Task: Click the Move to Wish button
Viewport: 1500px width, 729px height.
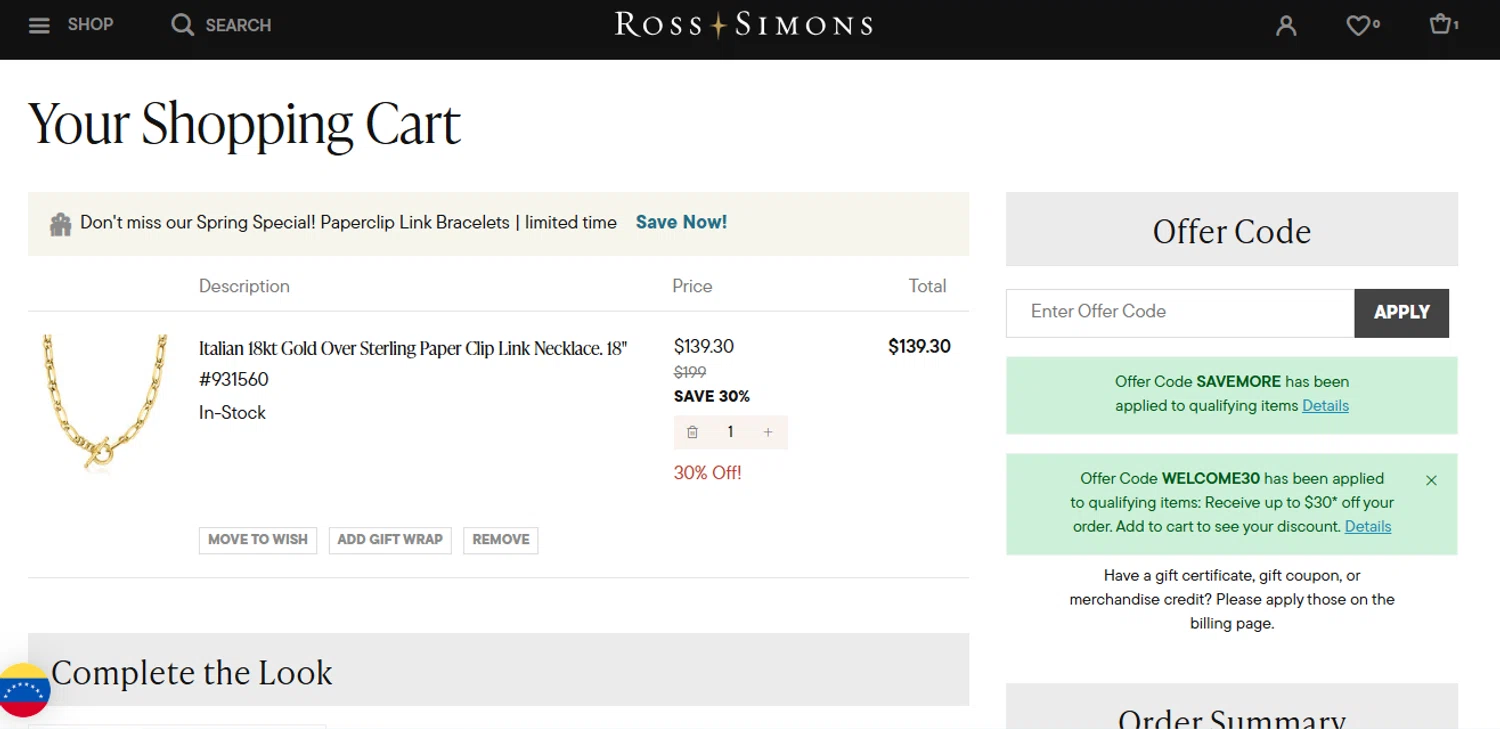Action: [258, 540]
